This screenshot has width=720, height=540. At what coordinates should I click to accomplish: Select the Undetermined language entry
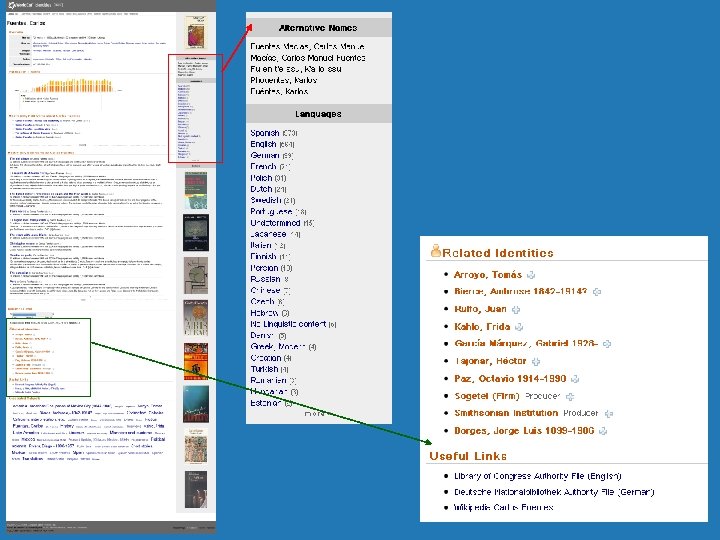(275, 223)
